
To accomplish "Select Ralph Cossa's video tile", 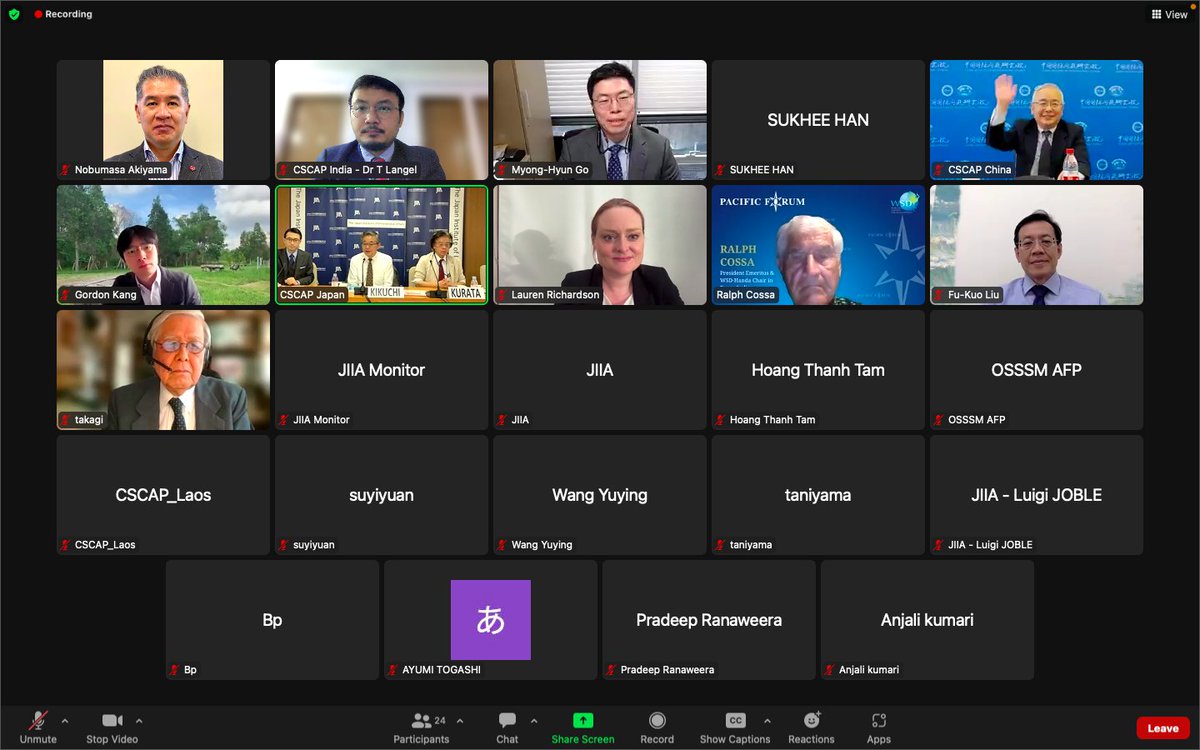I will [818, 245].
